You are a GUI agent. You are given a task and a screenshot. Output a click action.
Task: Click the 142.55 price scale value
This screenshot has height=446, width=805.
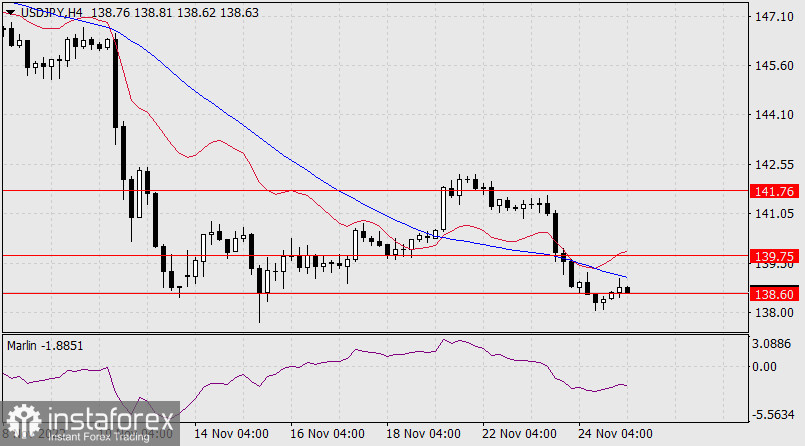click(x=774, y=165)
